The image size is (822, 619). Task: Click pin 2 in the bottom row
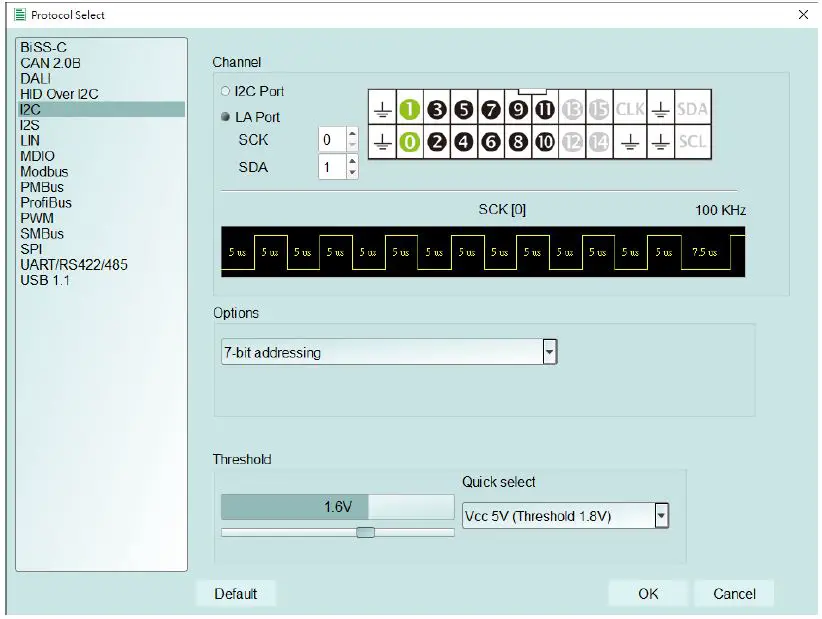click(x=436, y=142)
